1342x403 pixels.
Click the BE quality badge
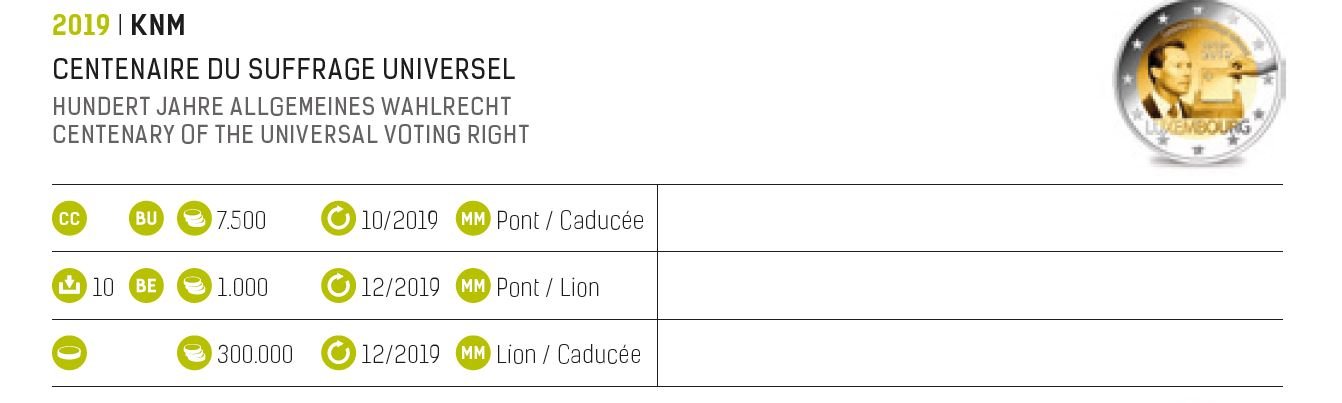146,287
